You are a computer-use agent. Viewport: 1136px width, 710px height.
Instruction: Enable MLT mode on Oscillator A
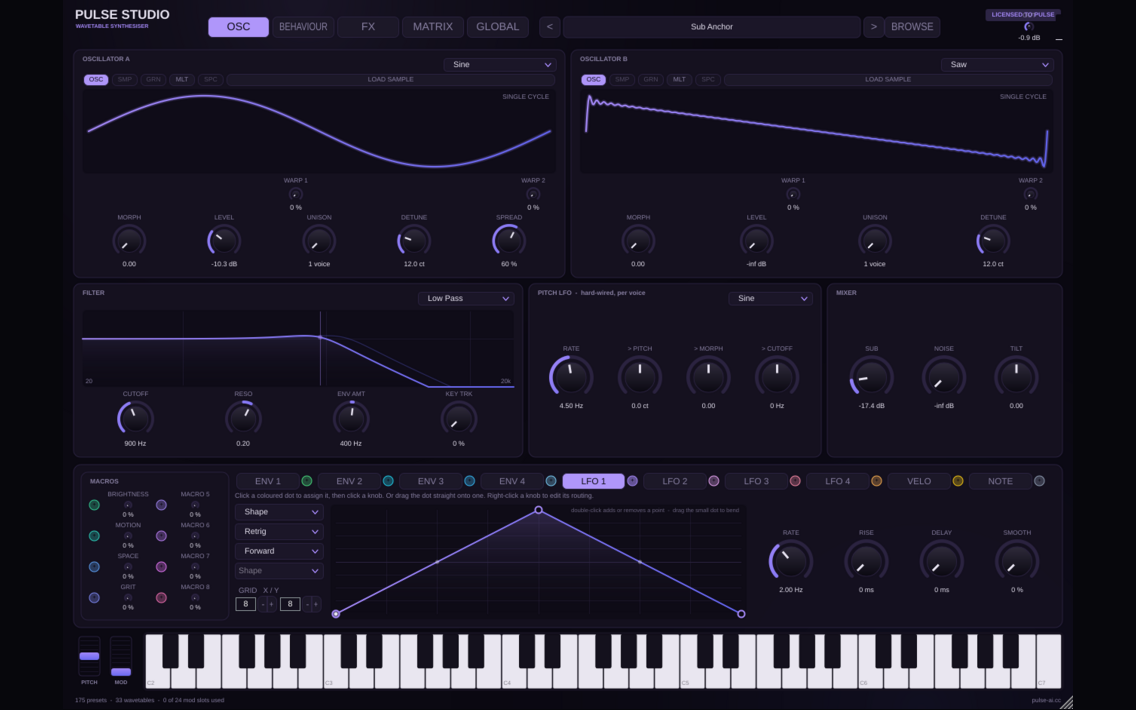182,80
